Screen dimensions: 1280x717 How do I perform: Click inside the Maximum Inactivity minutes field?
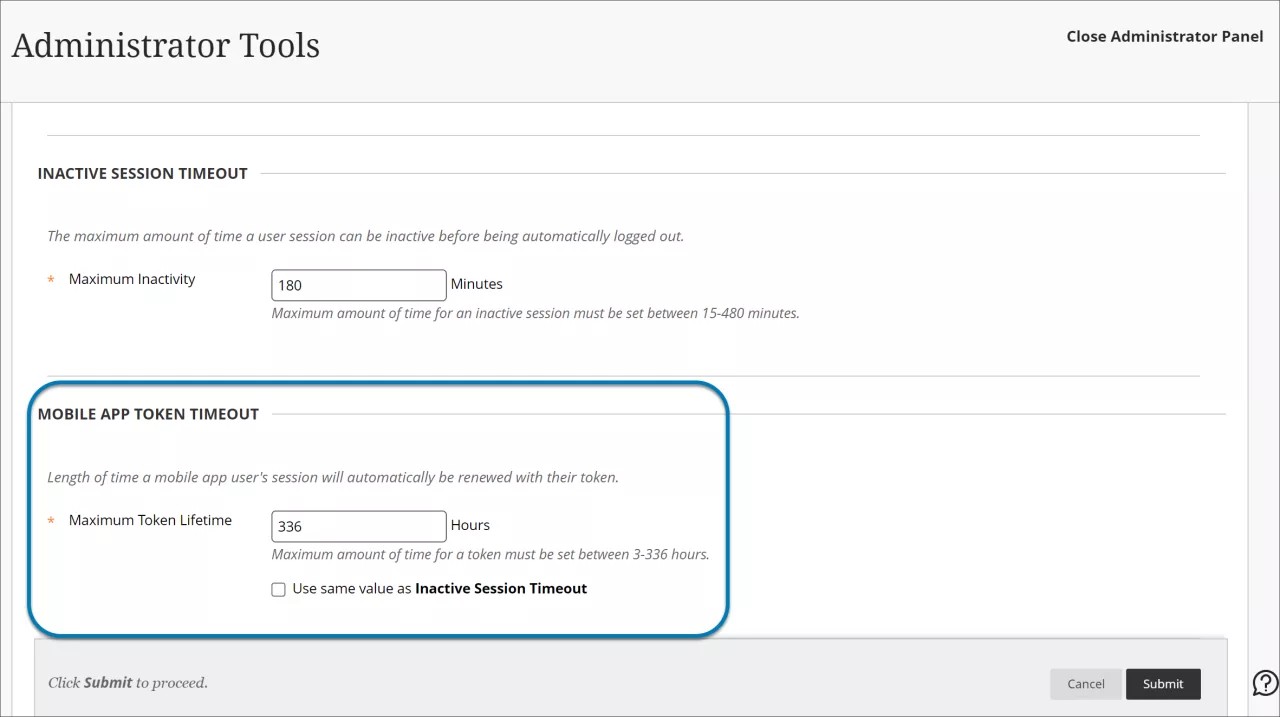[x=357, y=285]
